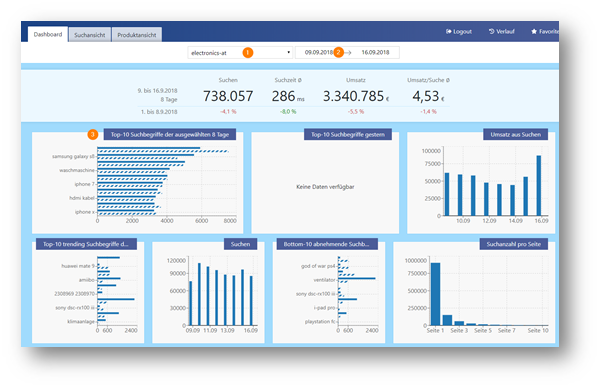Click the Favoriten star icon

[534, 31]
